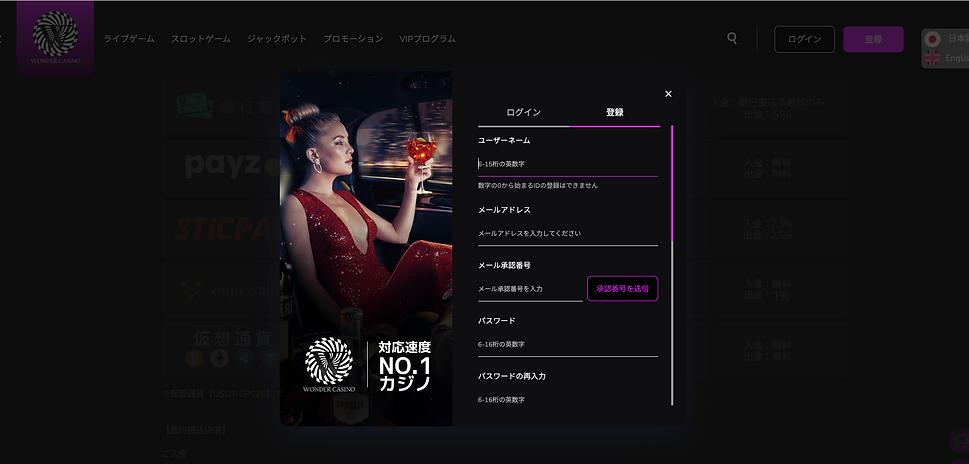
Task: Open プロモーション menu item
Action: [x=353, y=38]
